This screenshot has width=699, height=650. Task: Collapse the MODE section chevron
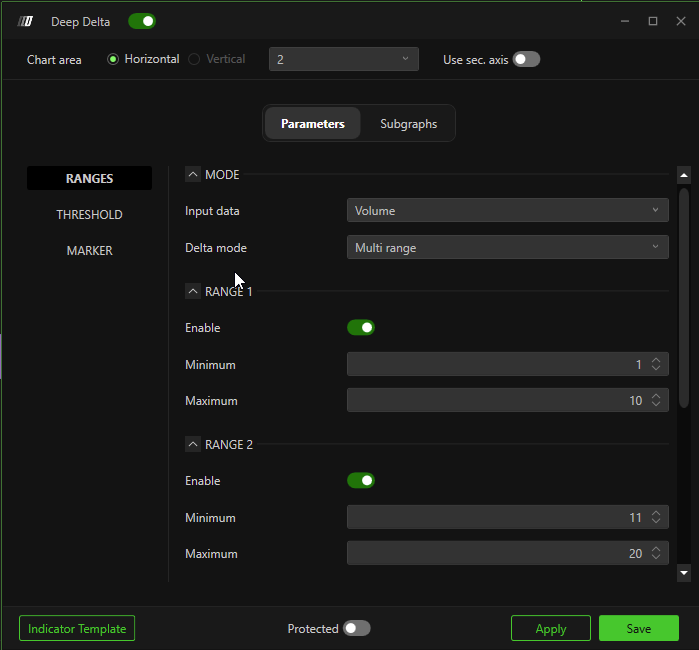[x=193, y=174]
